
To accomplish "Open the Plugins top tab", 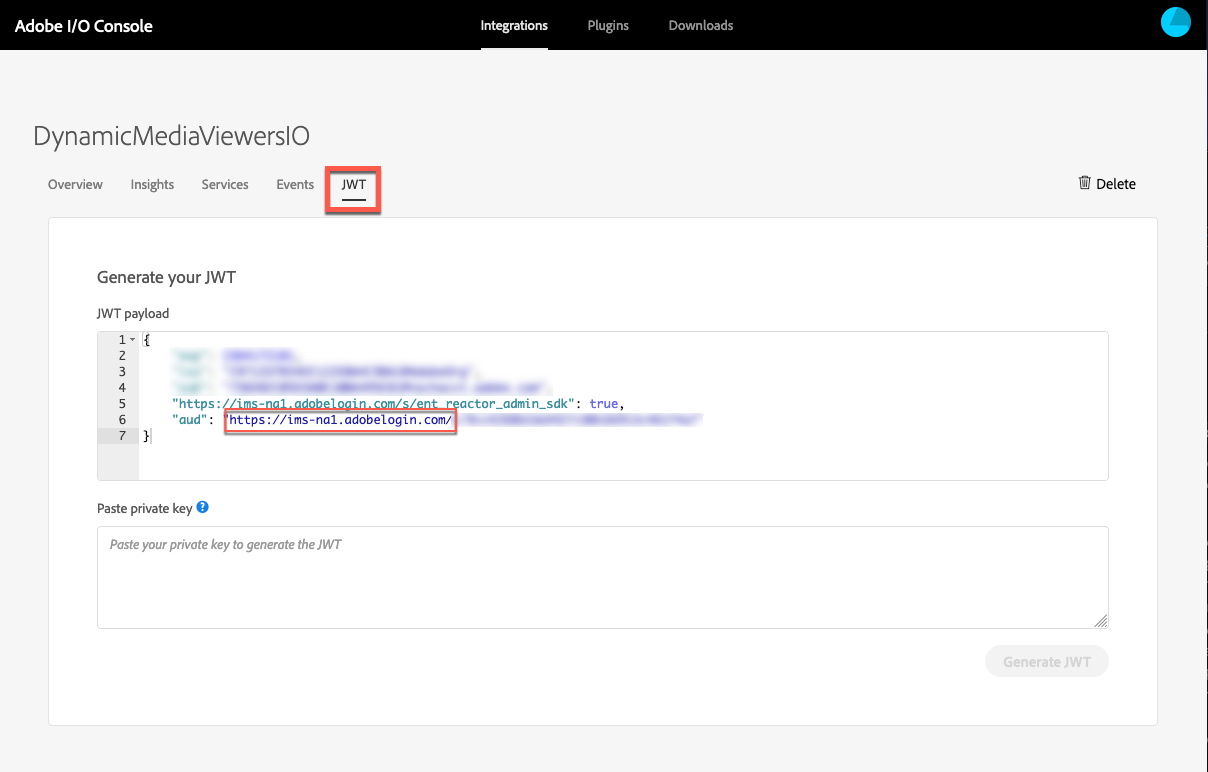I will (x=608, y=25).
